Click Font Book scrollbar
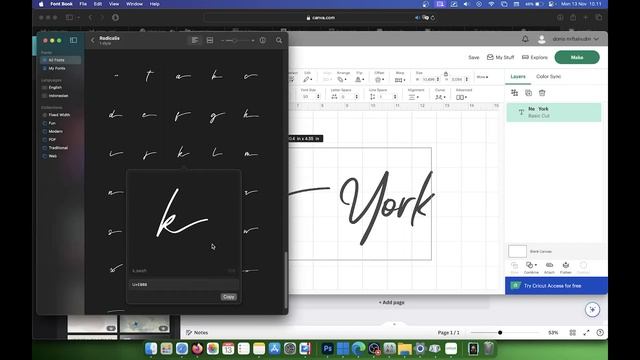Screen dimensions: 640x360 click(x=286, y=280)
